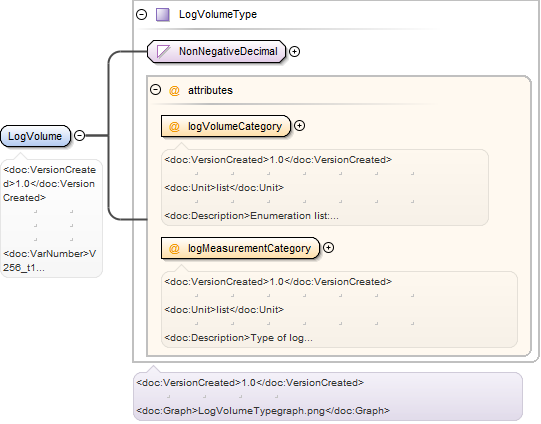The image size is (541, 424).
Task: Click the @ icon in logVolumeCategory
Action: (x=174, y=127)
